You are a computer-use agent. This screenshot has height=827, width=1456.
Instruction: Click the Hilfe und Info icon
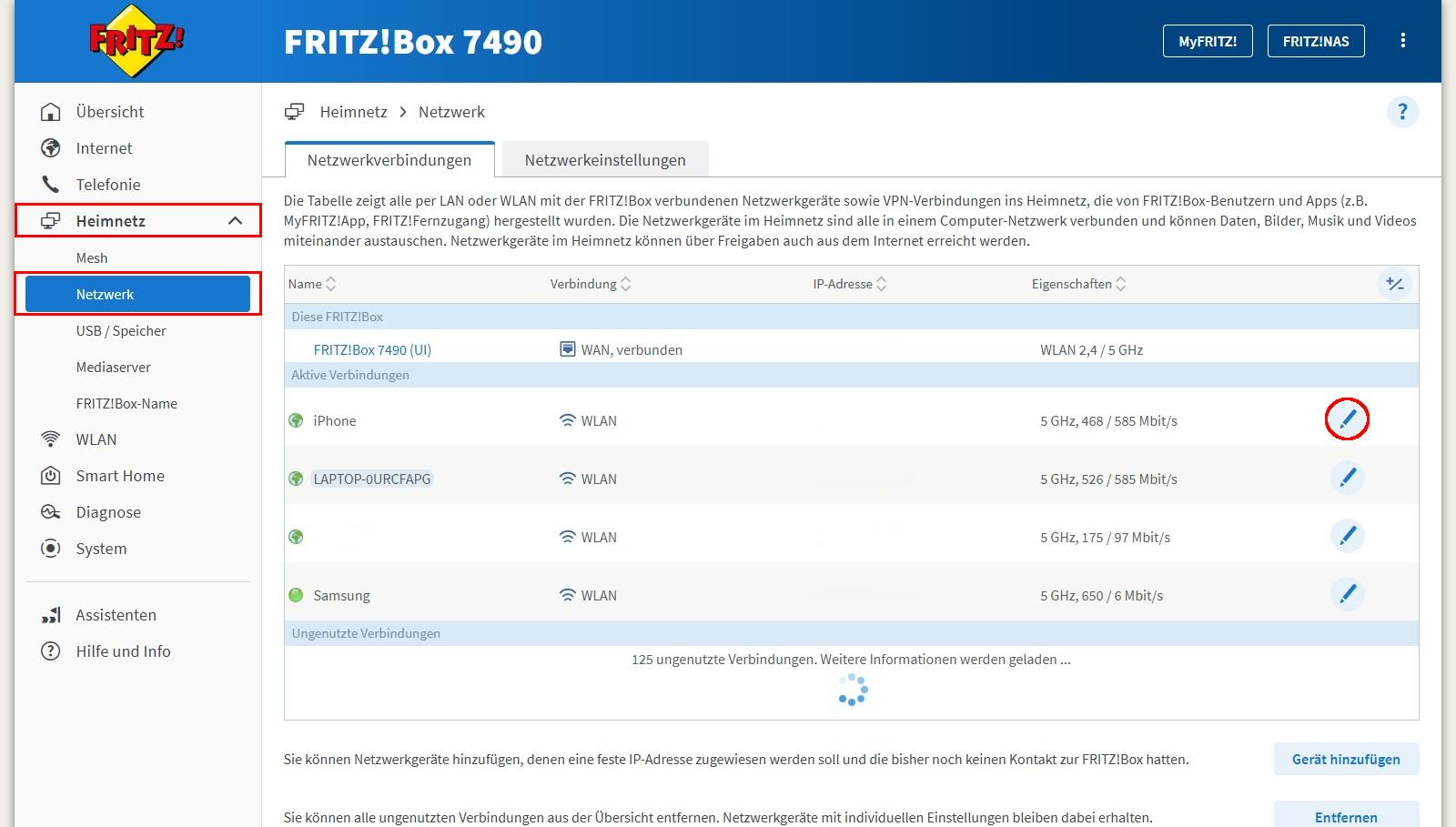(51, 651)
